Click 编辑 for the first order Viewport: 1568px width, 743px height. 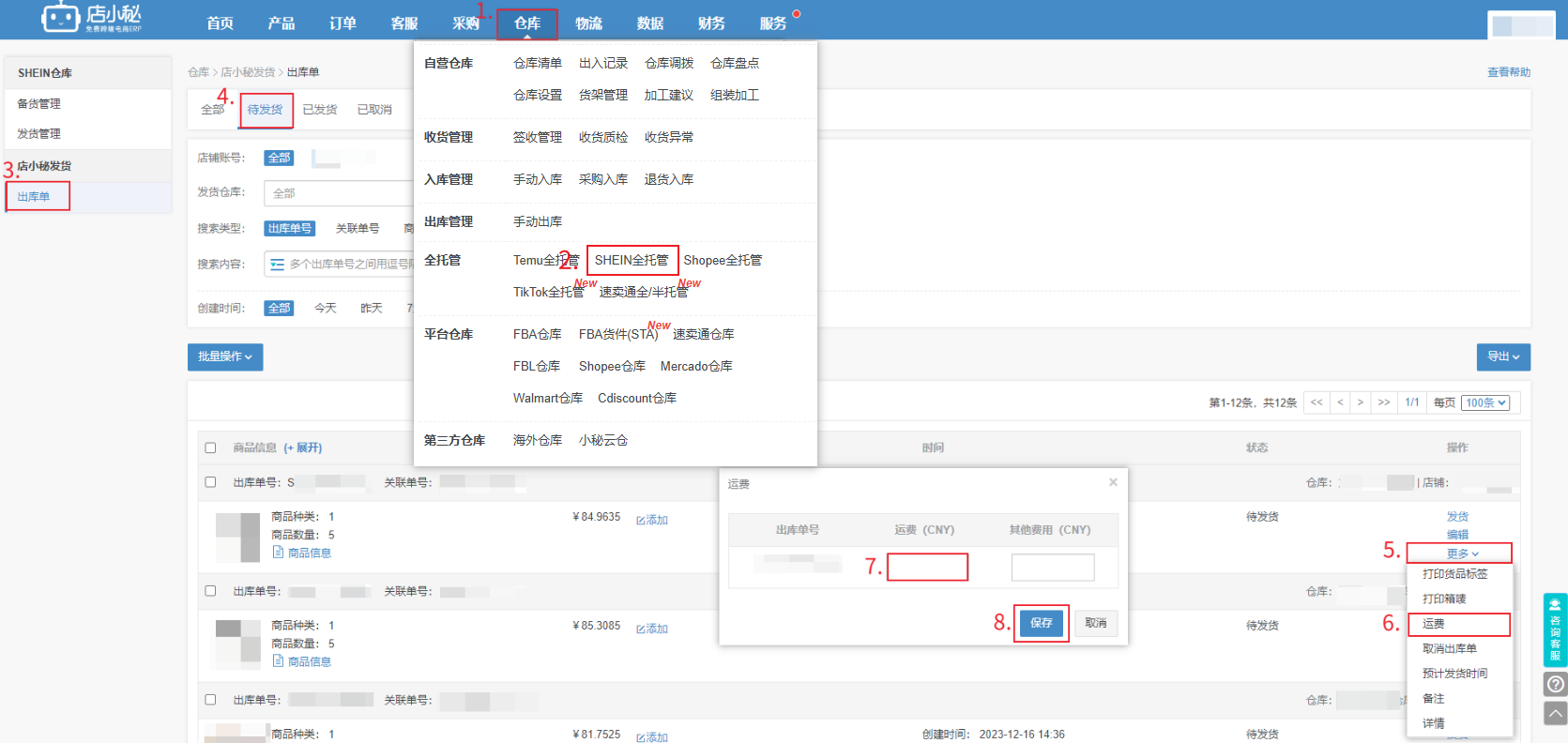tap(1457, 535)
